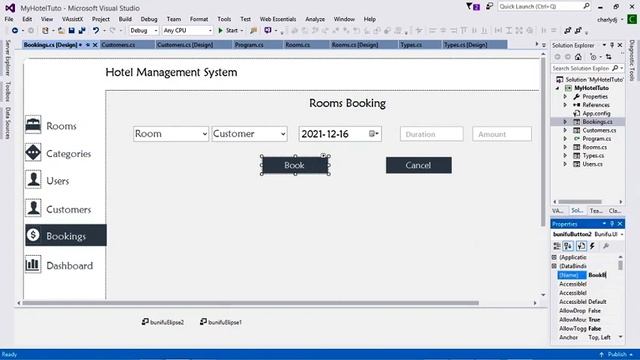Click the Cancel button on the form
Screen dimensions: 640x360
pyautogui.click(x=419, y=165)
